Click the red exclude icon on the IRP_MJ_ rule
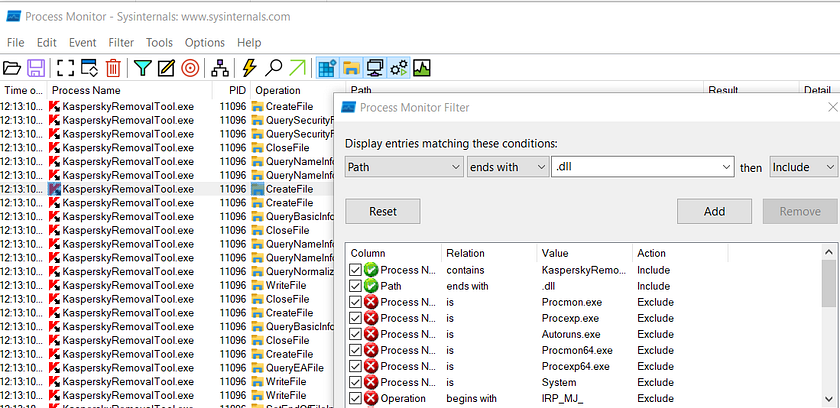The width and height of the screenshot is (840, 408). pyautogui.click(x=371, y=398)
